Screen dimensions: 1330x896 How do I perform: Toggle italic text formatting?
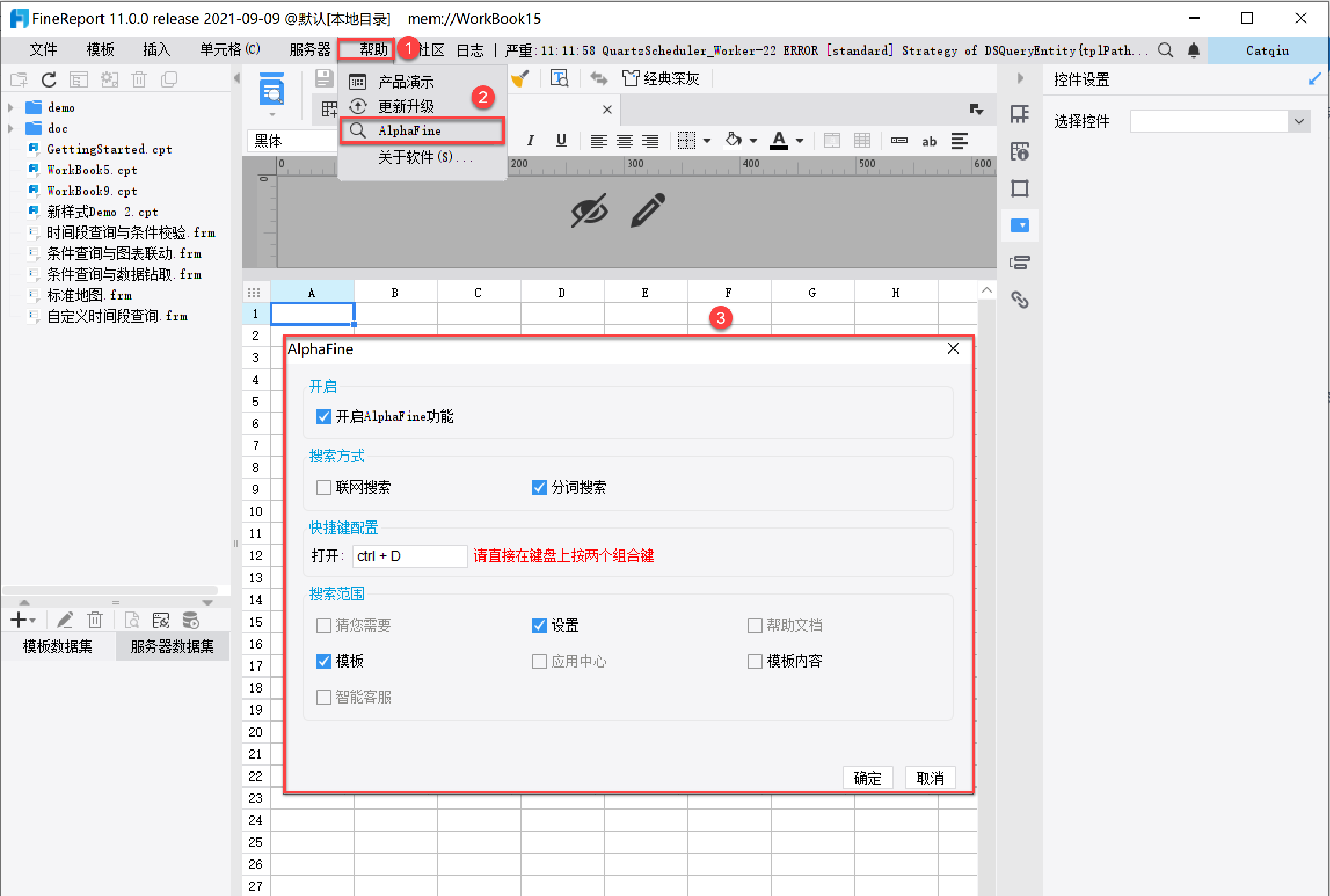530,140
